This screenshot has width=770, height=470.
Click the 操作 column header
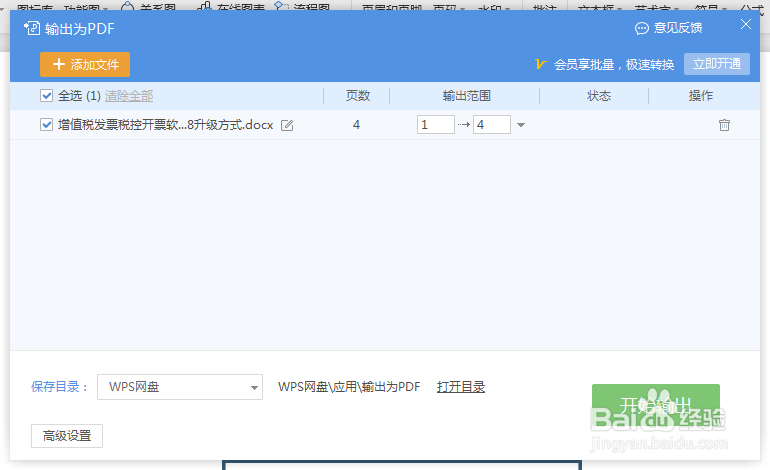point(700,96)
